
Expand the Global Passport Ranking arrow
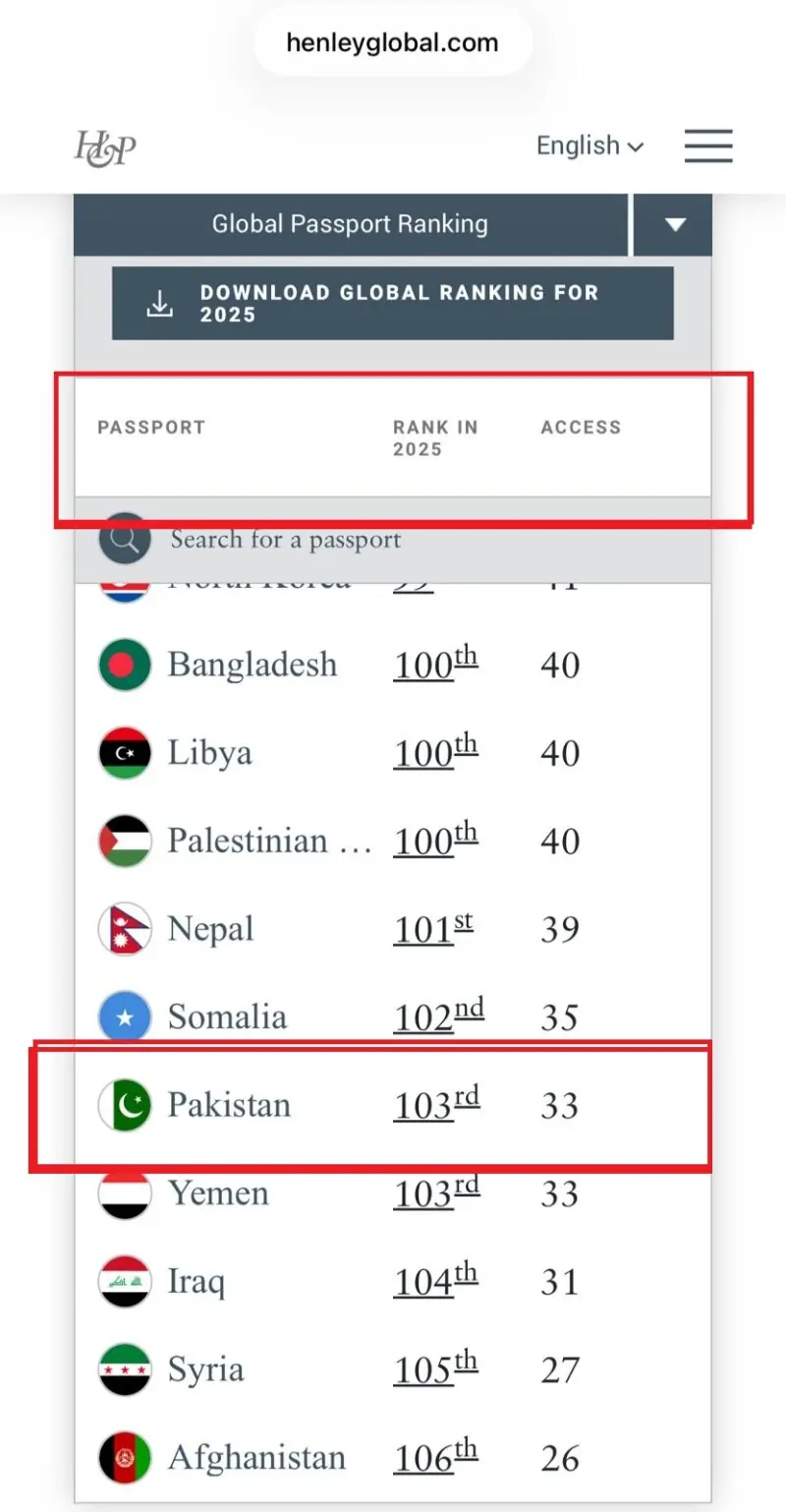[673, 224]
